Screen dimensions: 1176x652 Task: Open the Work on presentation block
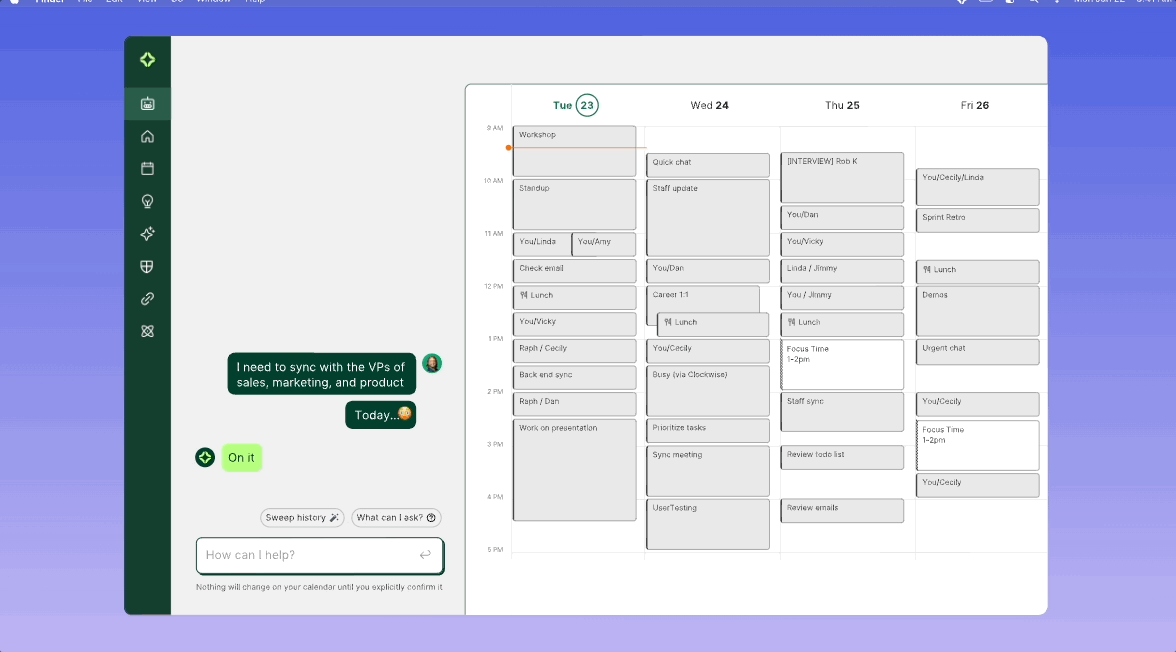pyautogui.click(x=574, y=470)
